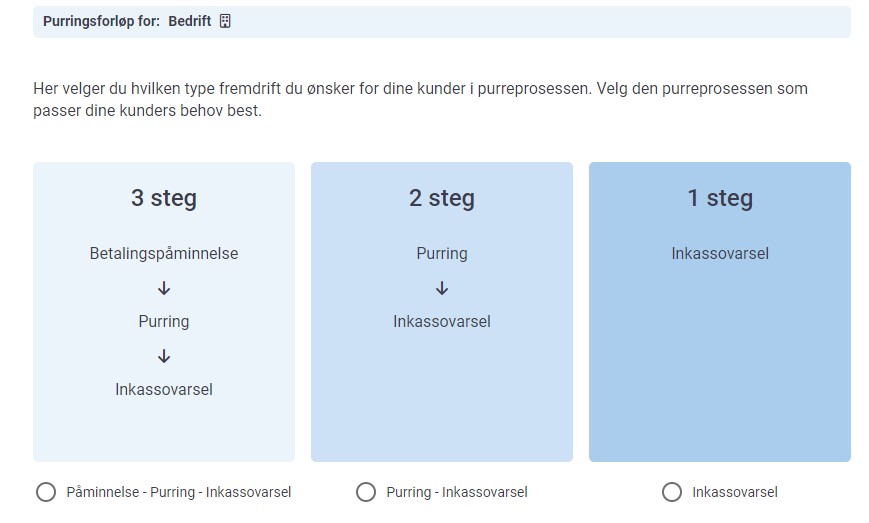
Task: Select the Påminnelse - Purring - Inkassovarsel radio button
Action: pos(46,492)
